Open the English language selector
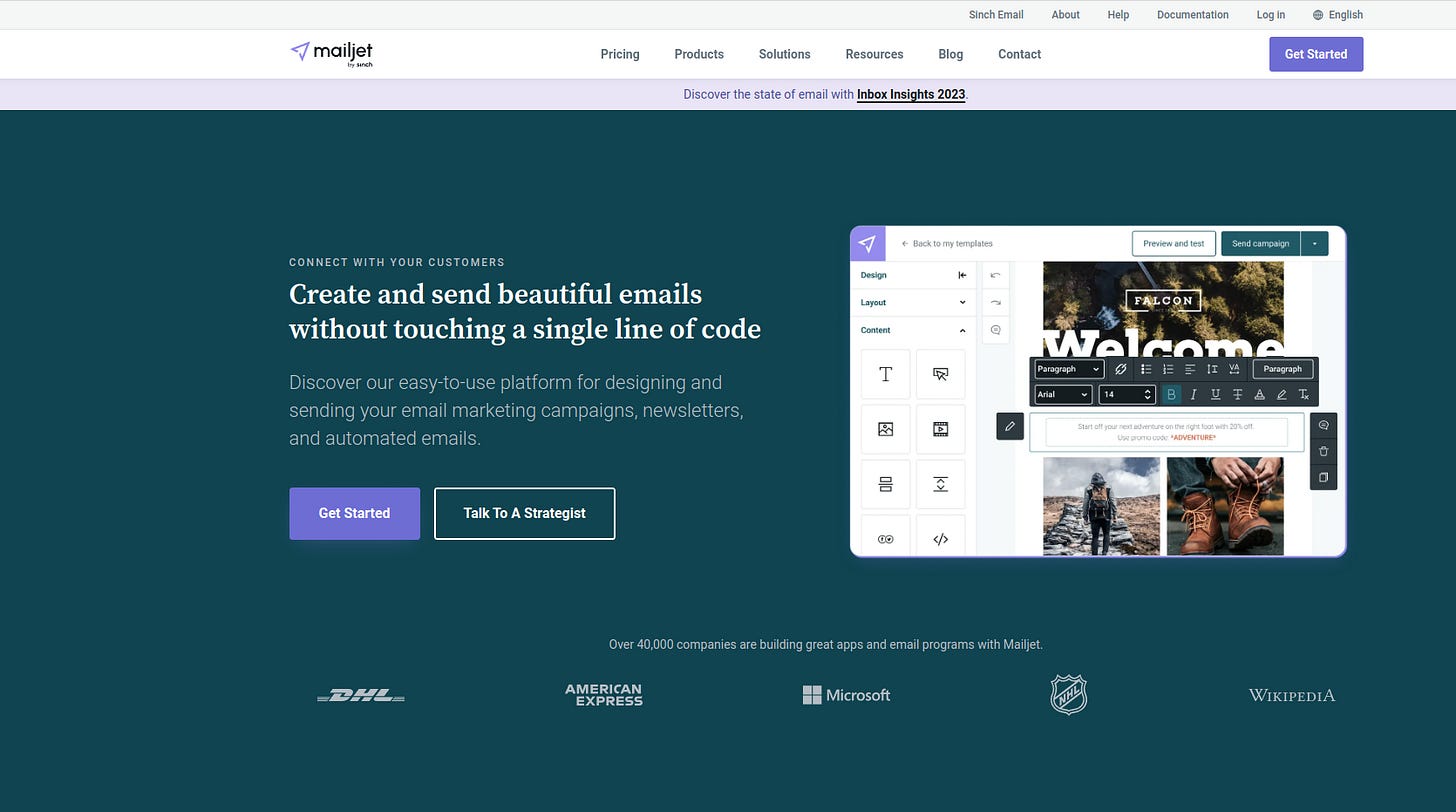1456x812 pixels. tap(1338, 15)
